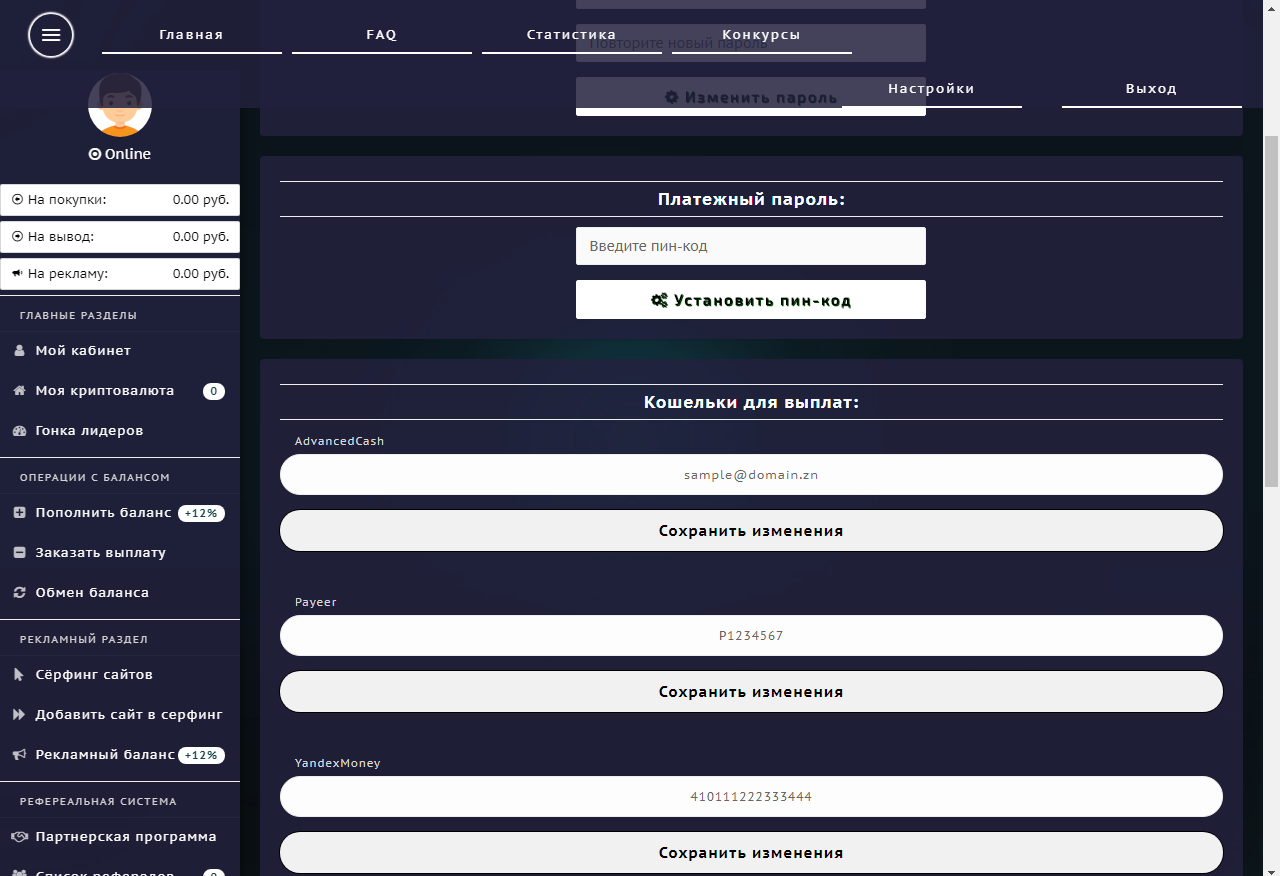The width and height of the screenshot is (1280, 876).
Task: Click user icon next to Мой кабинет
Action: click(x=19, y=351)
